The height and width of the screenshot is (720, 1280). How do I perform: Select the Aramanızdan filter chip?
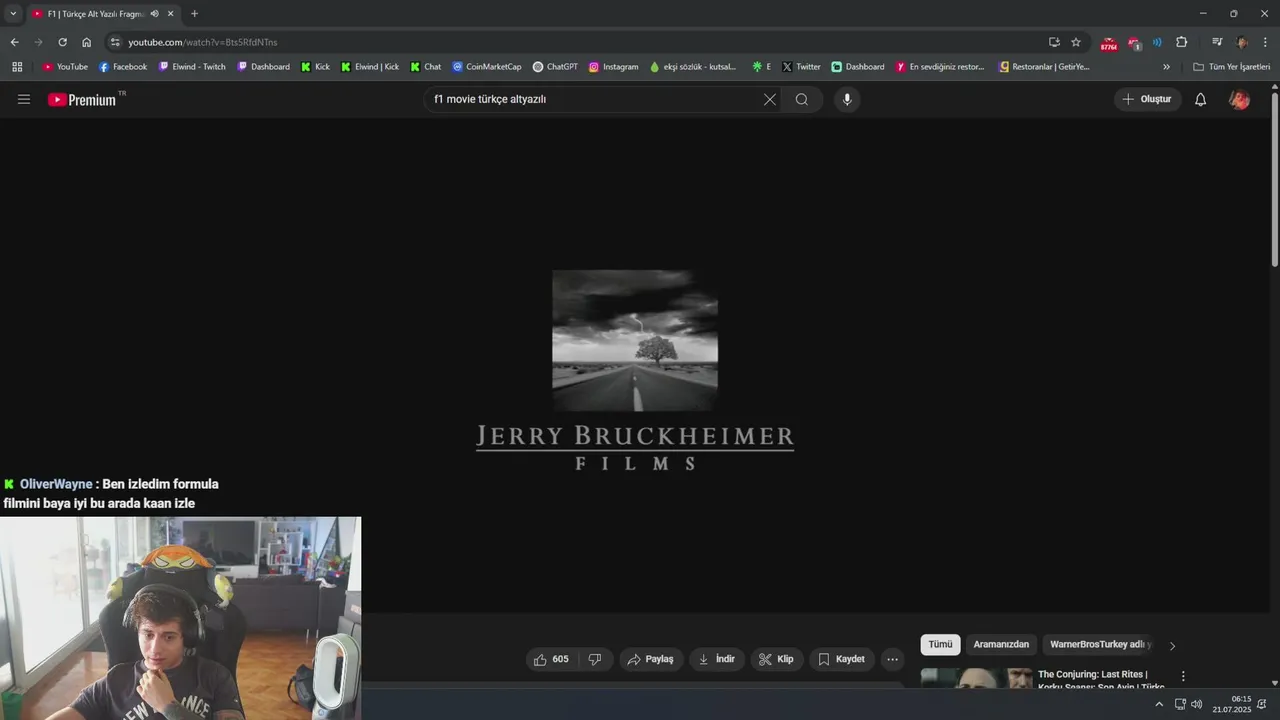[x=1001, y=645]
